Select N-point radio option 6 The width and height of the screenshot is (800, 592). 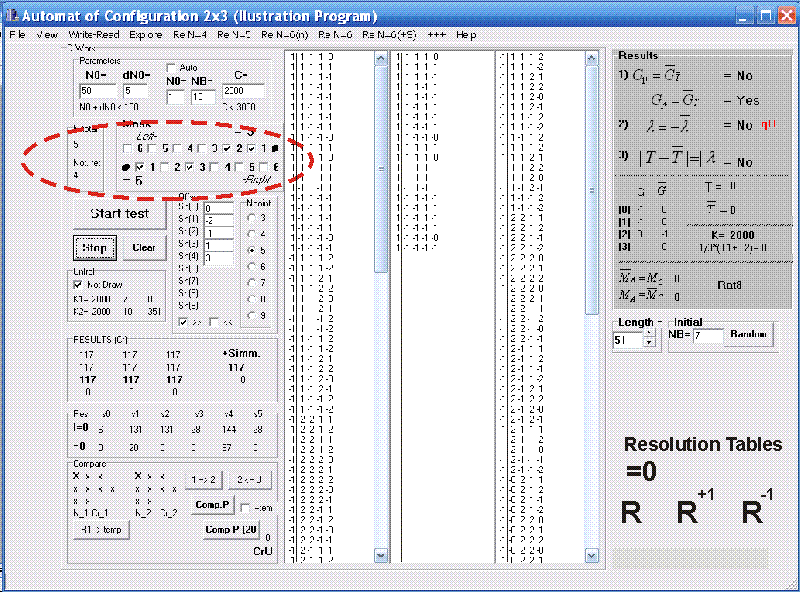[251, 266]
